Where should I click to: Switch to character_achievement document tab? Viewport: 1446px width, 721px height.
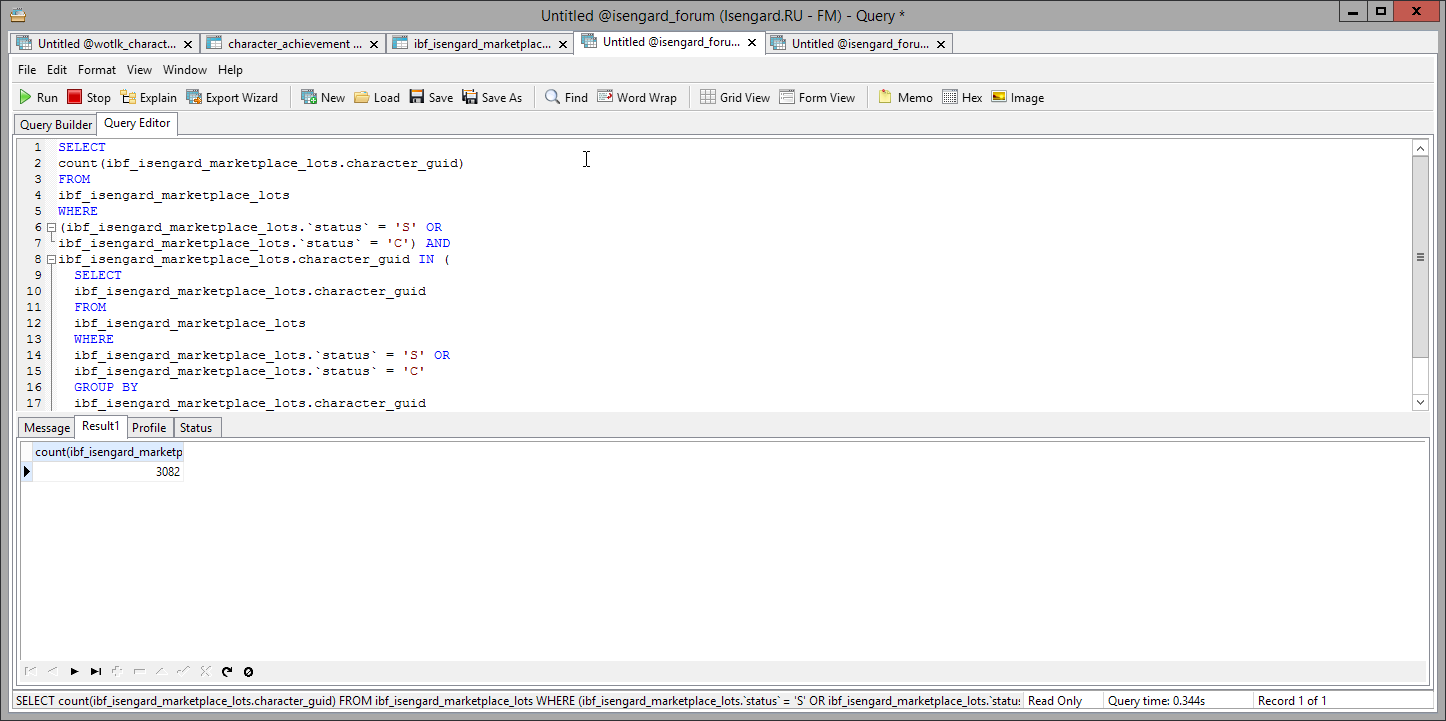click(294, 44)
